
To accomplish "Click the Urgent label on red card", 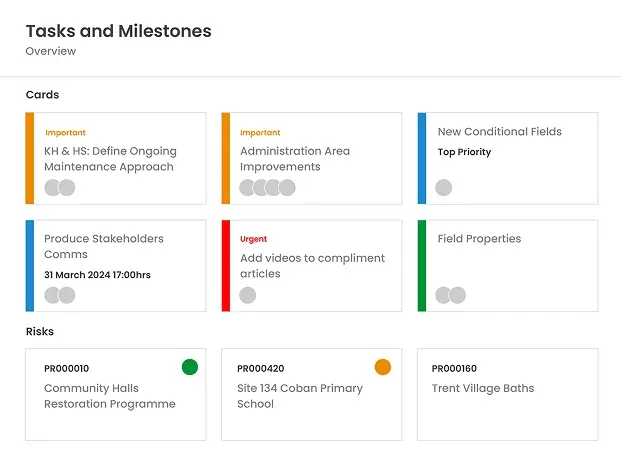I will pyautogui.click(x=254, y=239).
